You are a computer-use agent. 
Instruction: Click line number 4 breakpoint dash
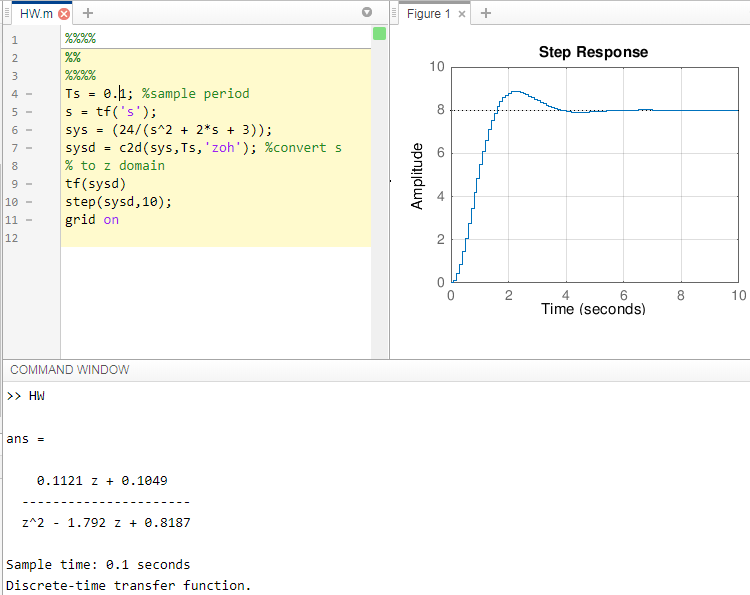point(29,94)
